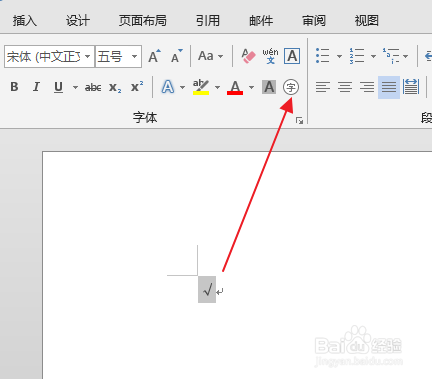Viewport: 432px width, 379px height.
Task: Open the font dialog launcher
Action: point(299,120)
